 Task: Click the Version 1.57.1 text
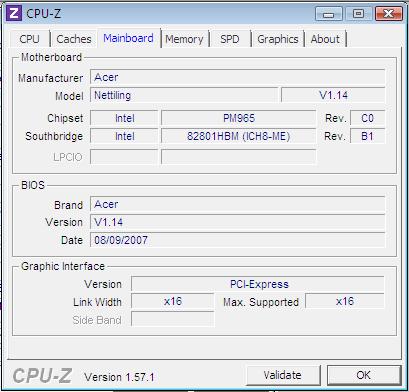pyautogui.click(x=119, y=377)
